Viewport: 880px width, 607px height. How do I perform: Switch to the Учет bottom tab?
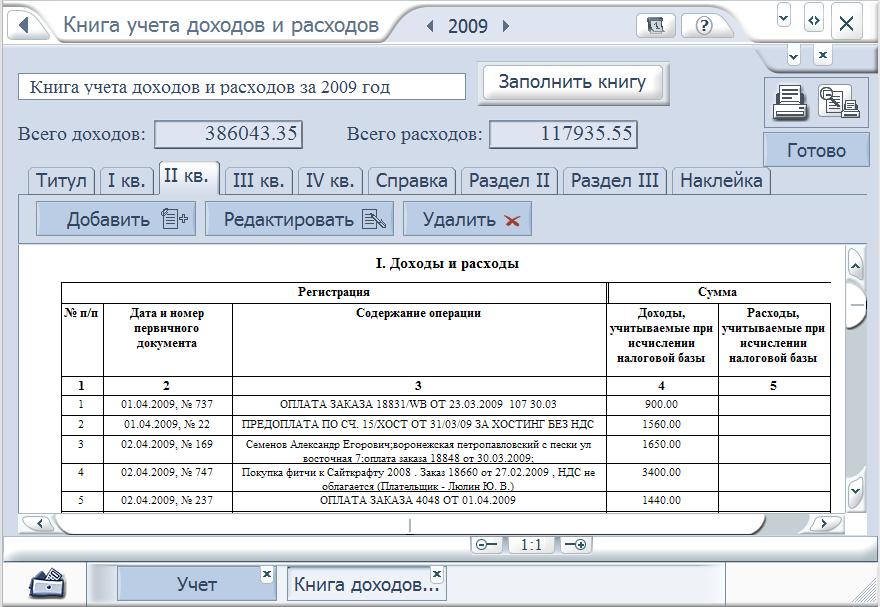[196, 584]
